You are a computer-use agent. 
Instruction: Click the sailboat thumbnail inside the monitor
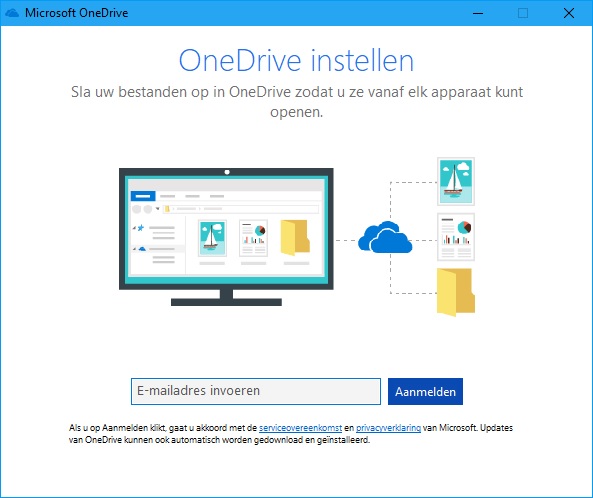coord(212,238)
